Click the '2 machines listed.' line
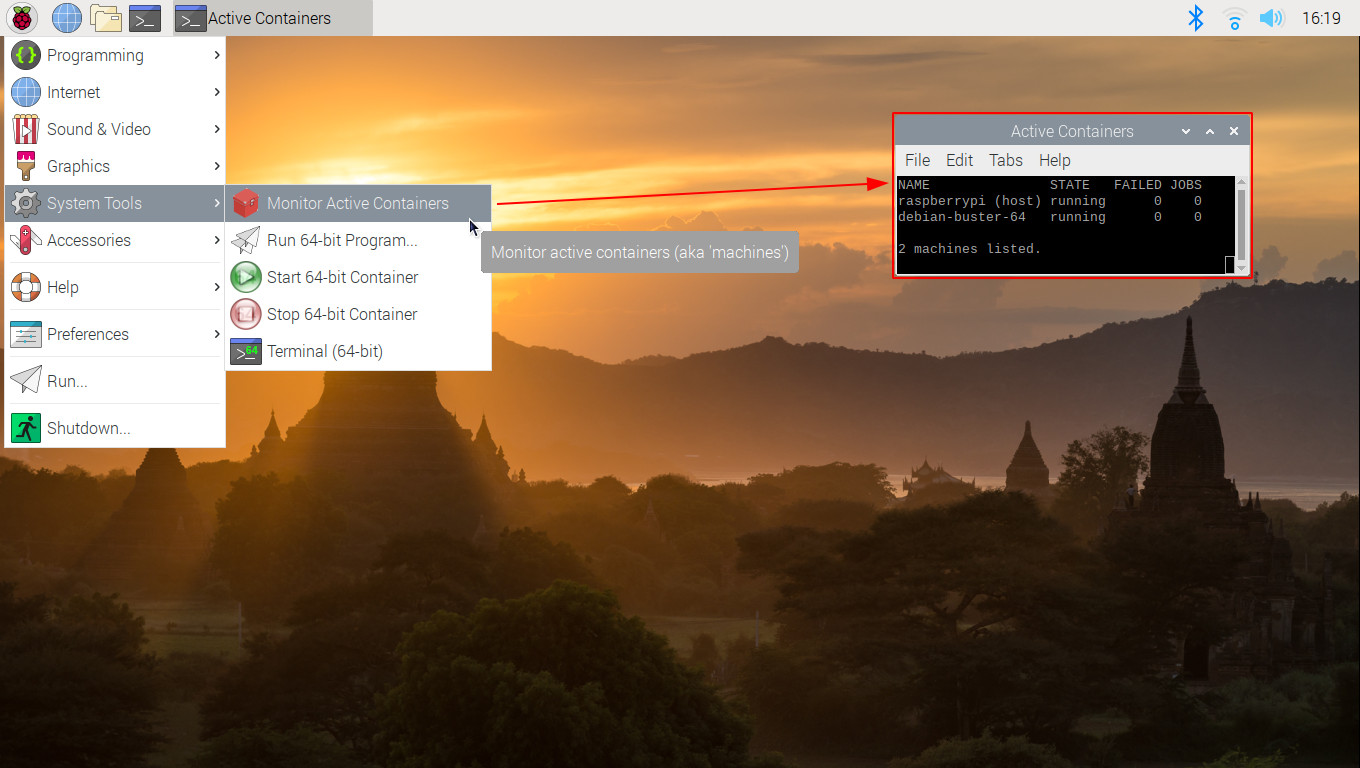The image size is (1360, 768). click(x=970, y=249)
